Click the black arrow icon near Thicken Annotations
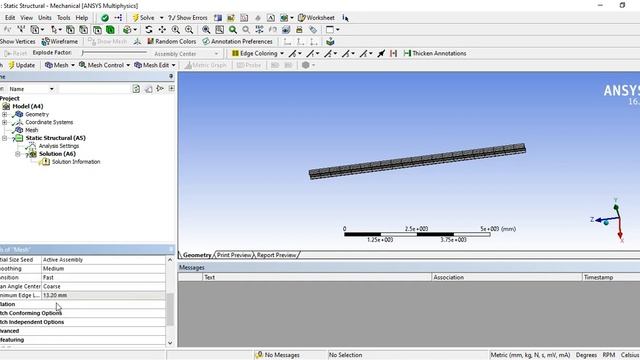This screenshot has width=640, height=360. coord(381,53)
